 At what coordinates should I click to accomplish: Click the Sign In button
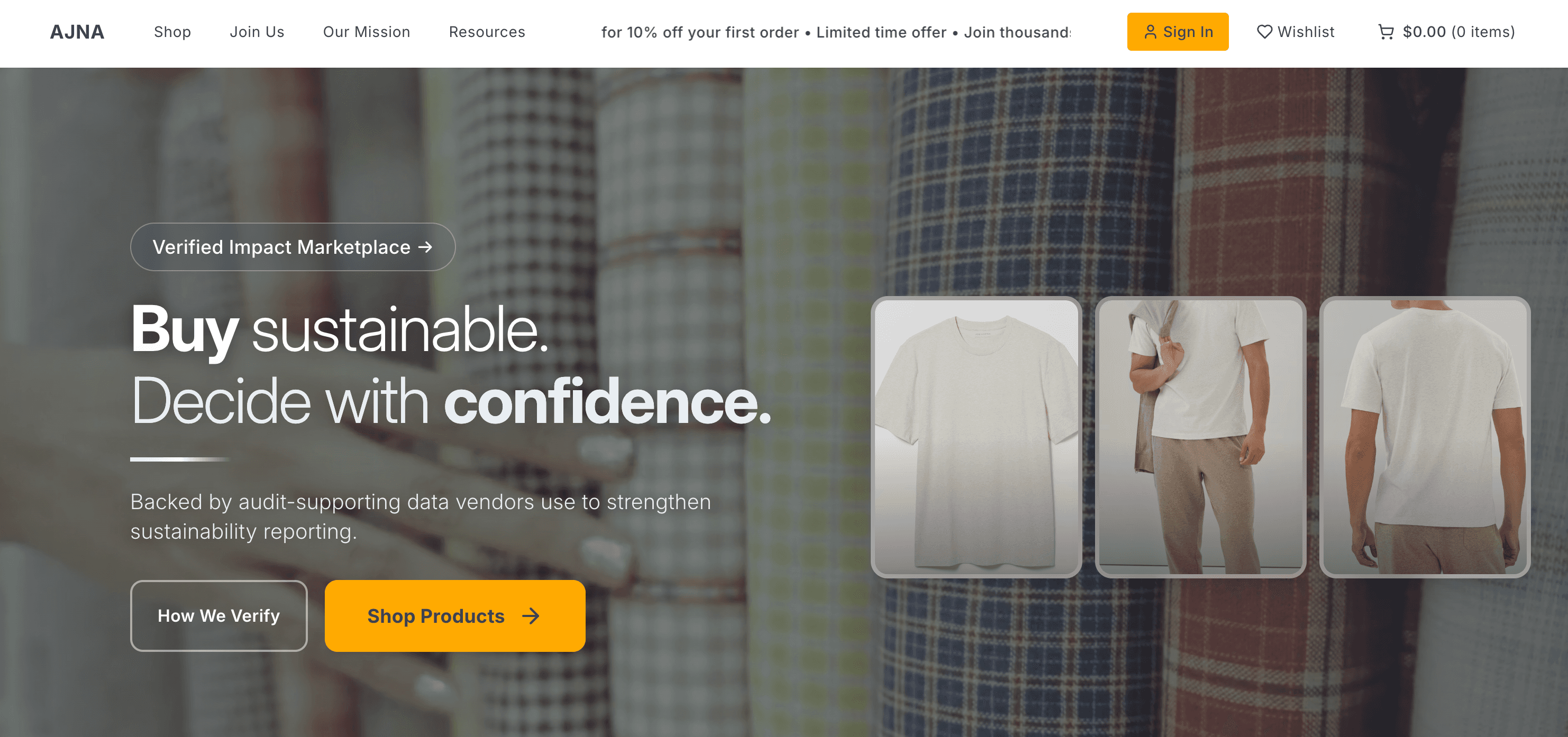coord(1178,32)
